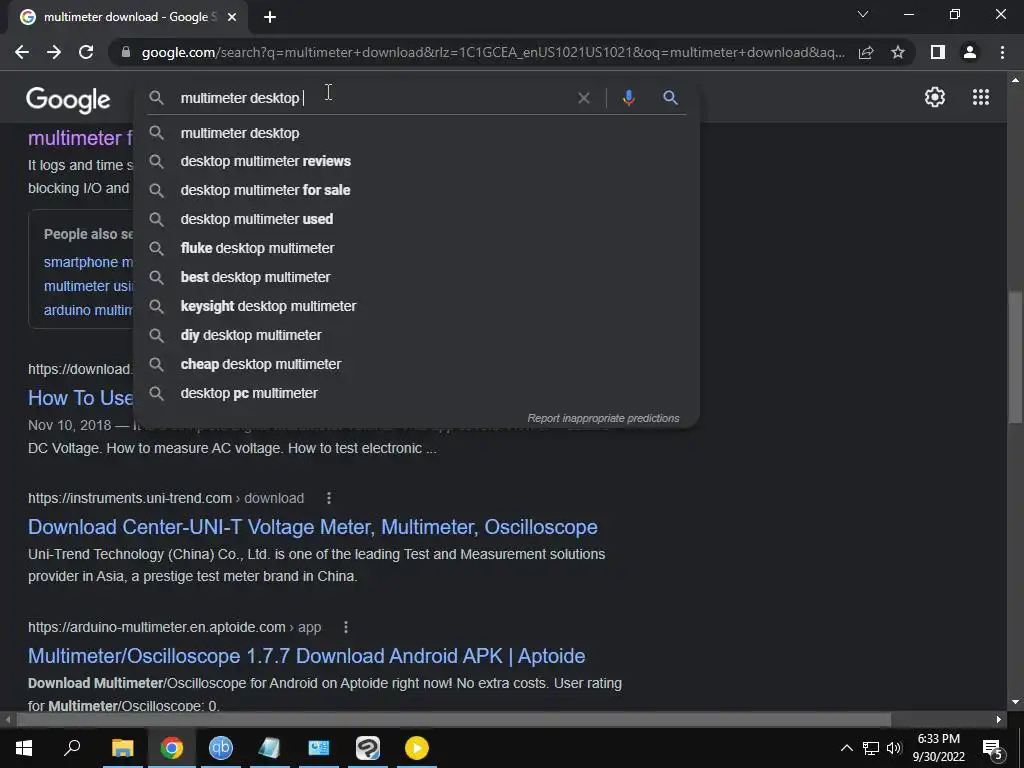The image size is (1024, 768).
Task: Click vertical scrollbar thumb
Action: (1015, 356)
